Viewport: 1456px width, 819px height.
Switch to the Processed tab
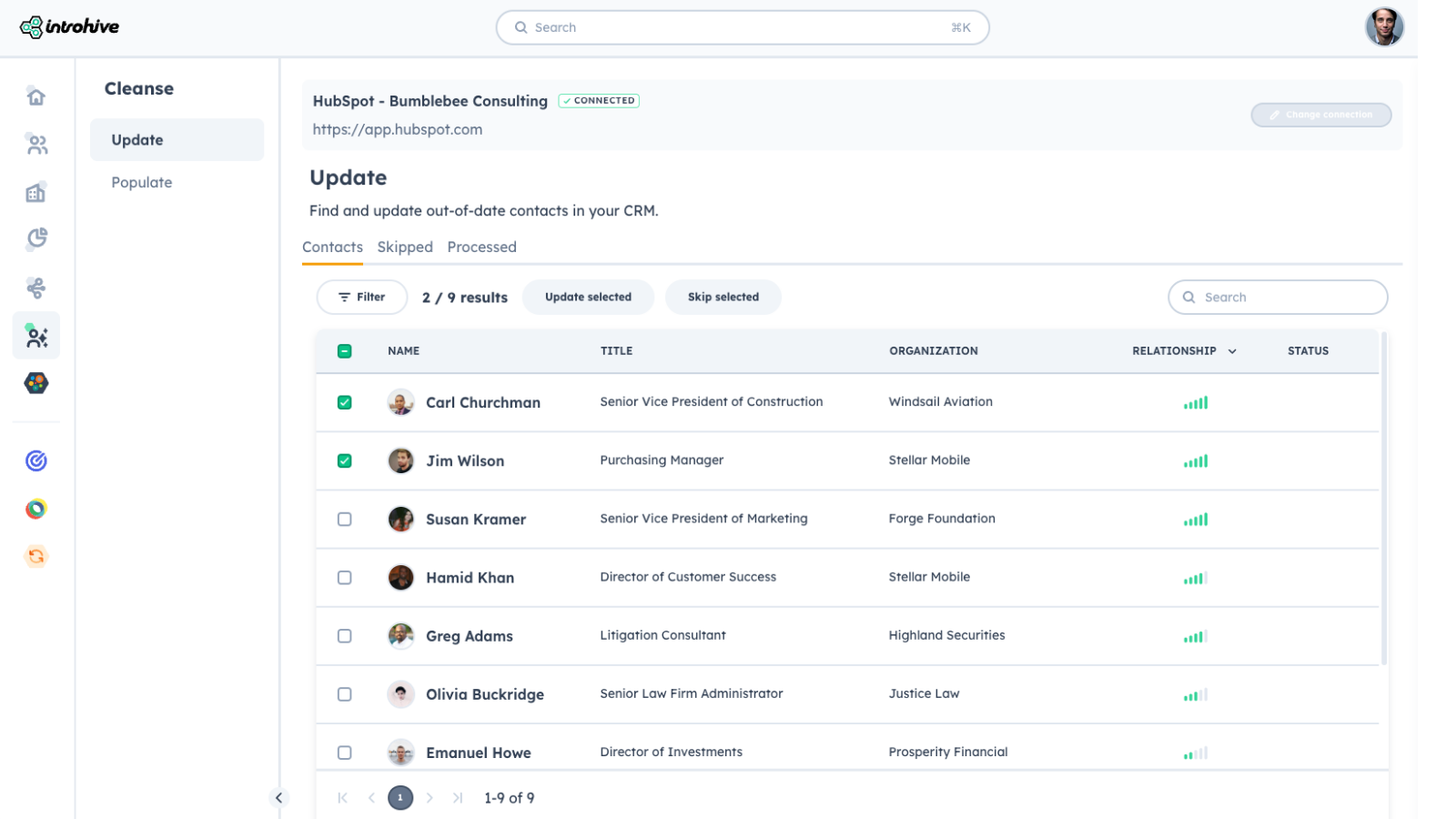click(481, 248)
